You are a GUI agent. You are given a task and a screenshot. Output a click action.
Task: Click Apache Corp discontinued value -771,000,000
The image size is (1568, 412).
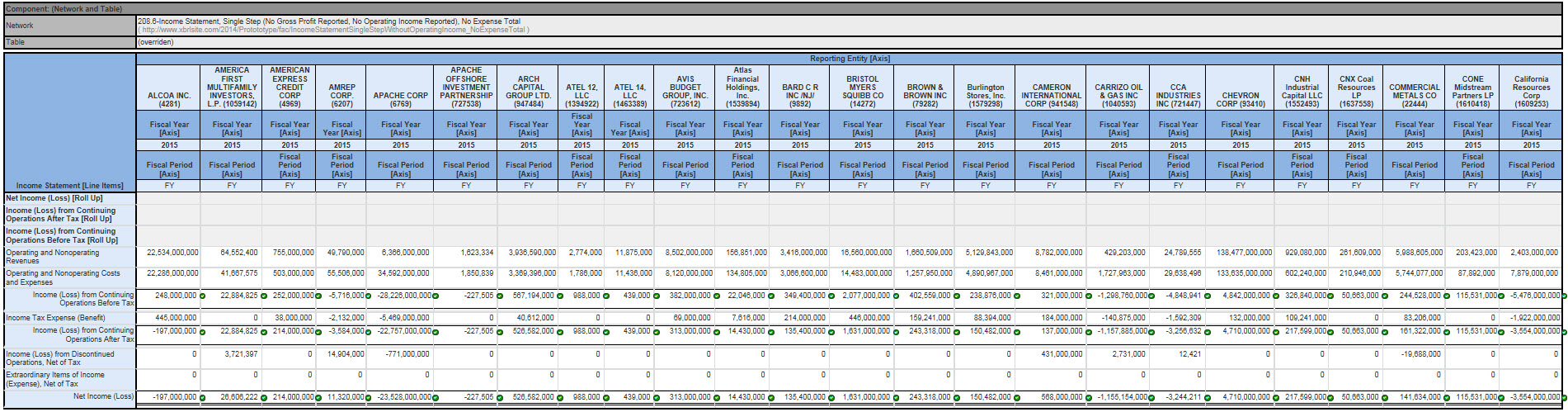[407, 353]
